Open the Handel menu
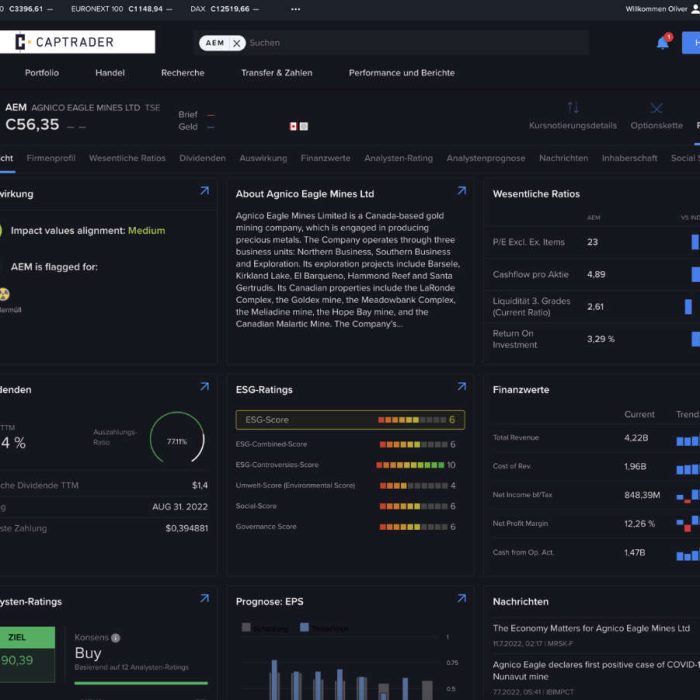Screen dimensions: 700x700 (x=110, y=73)
